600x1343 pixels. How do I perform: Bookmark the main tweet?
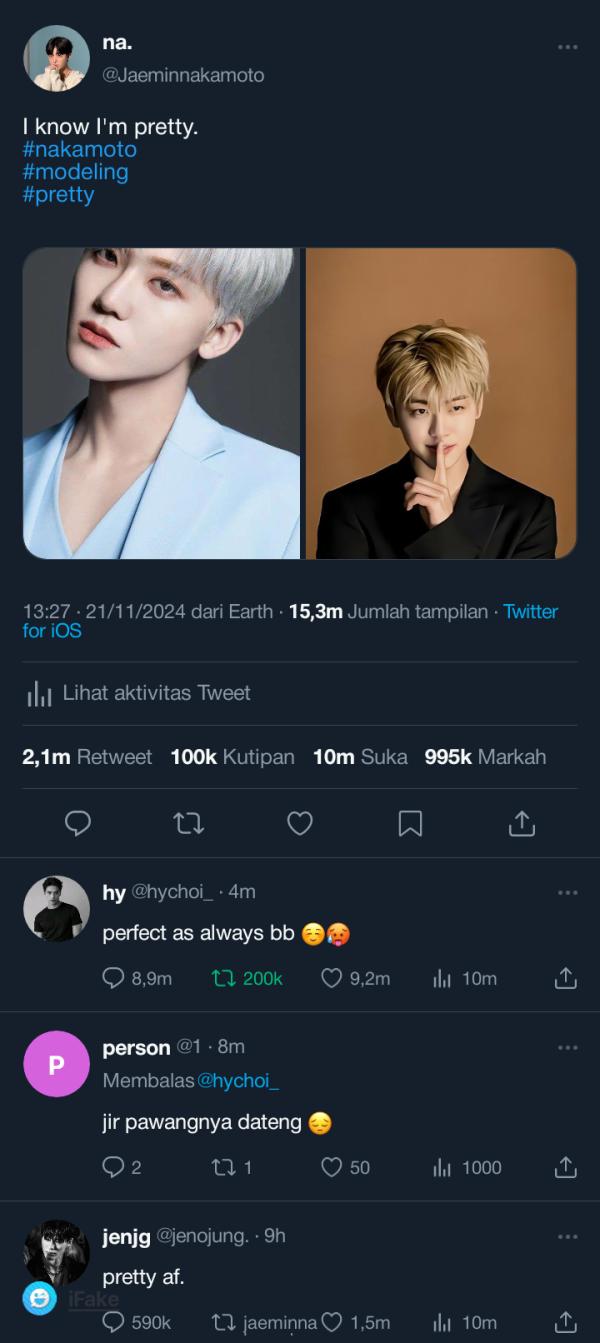coord(410,823)
